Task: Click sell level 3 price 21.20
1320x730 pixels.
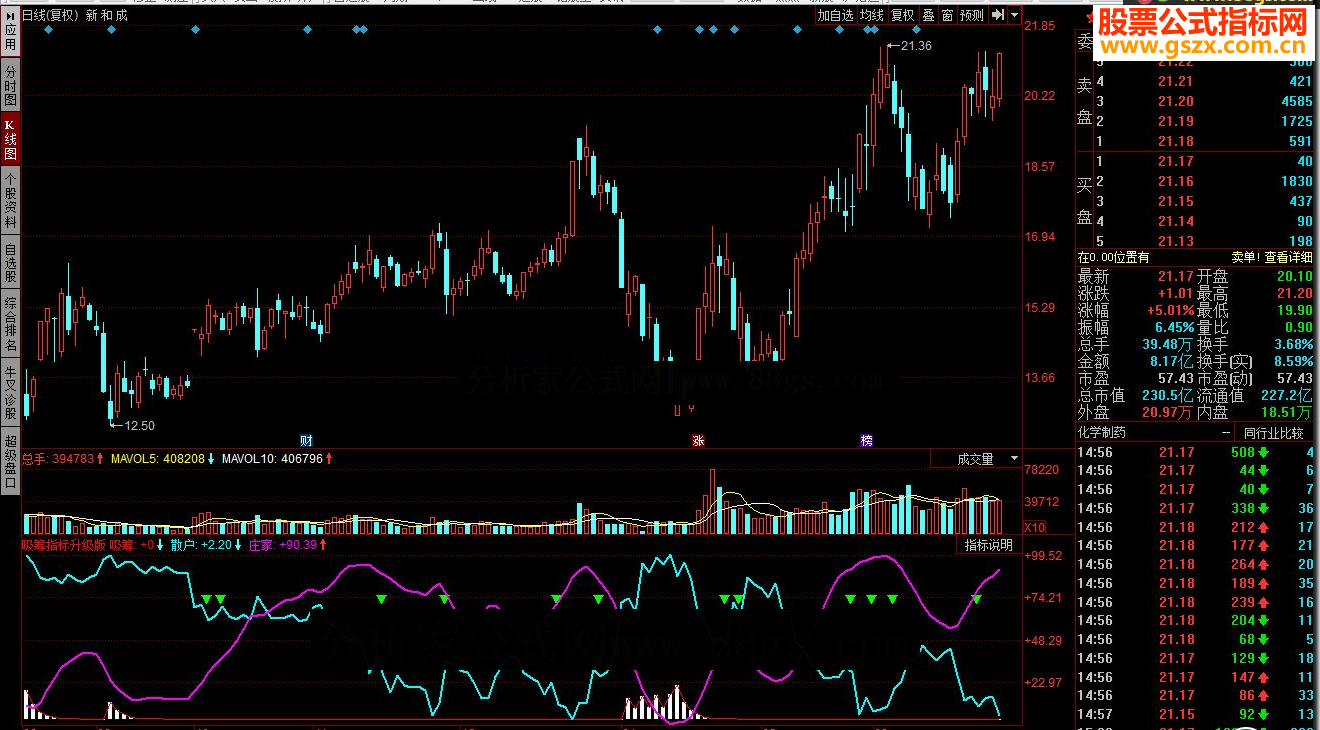Action: (1175, 101)
